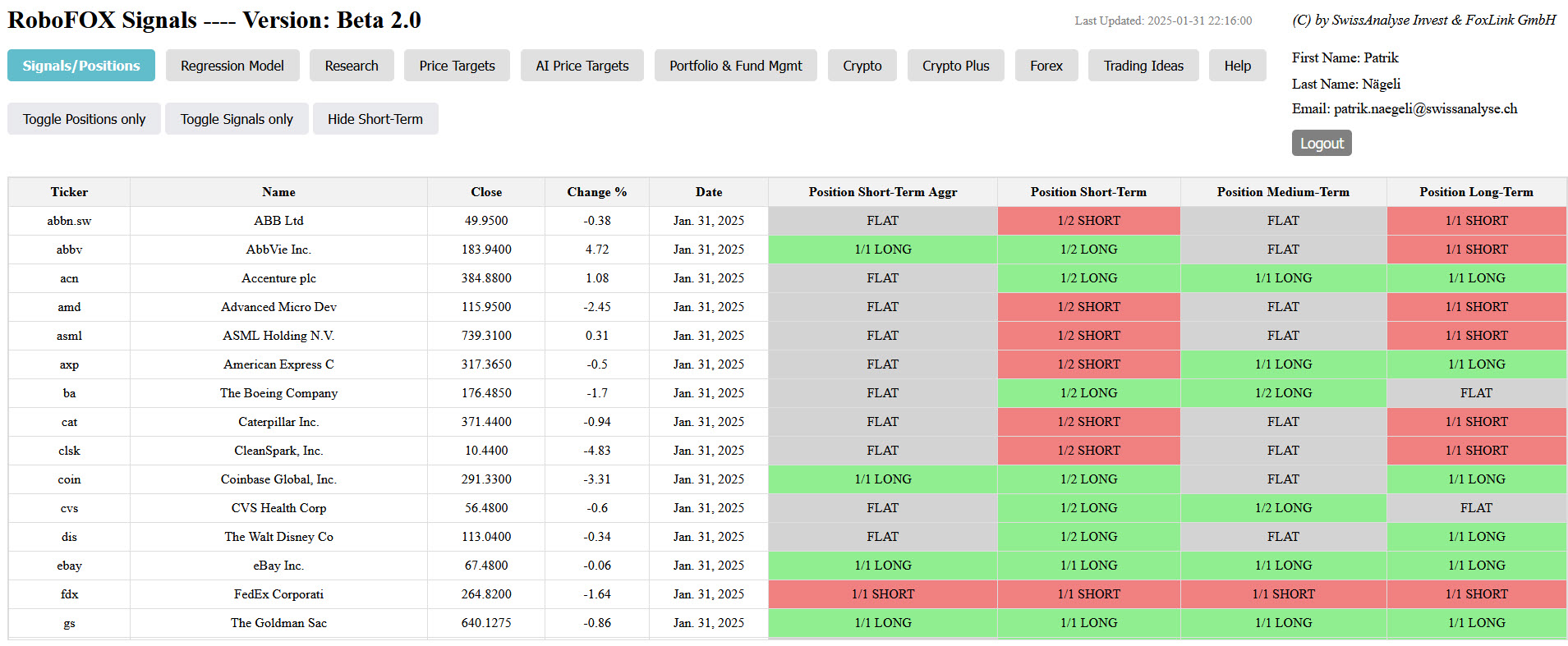Click the email patrik.naegeli@swissanalyse.ch
Screen dimensions: 1568x646
click(x=1425, y=109)
